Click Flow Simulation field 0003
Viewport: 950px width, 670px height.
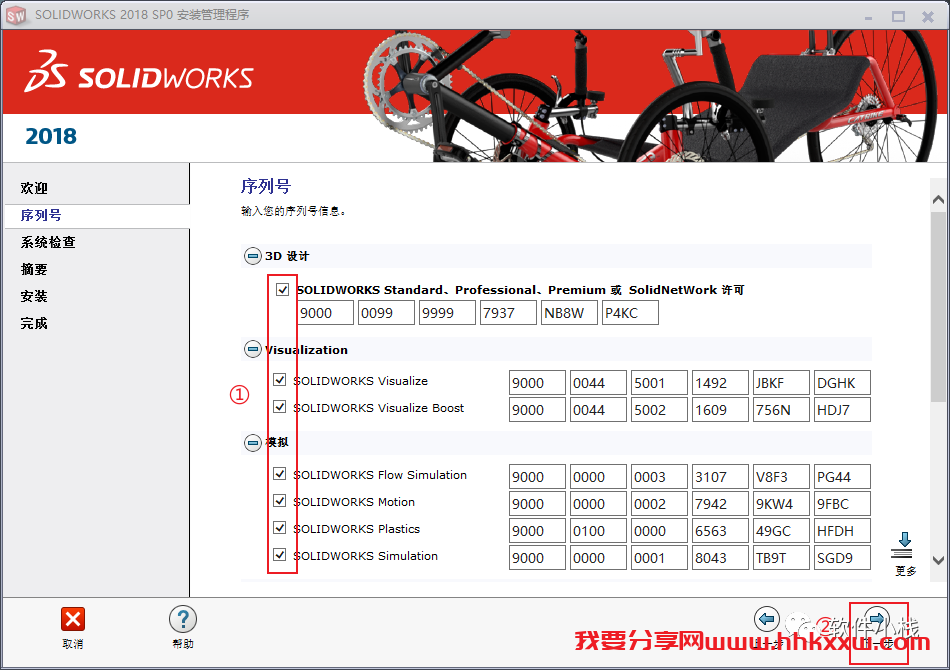click(659, 477)
